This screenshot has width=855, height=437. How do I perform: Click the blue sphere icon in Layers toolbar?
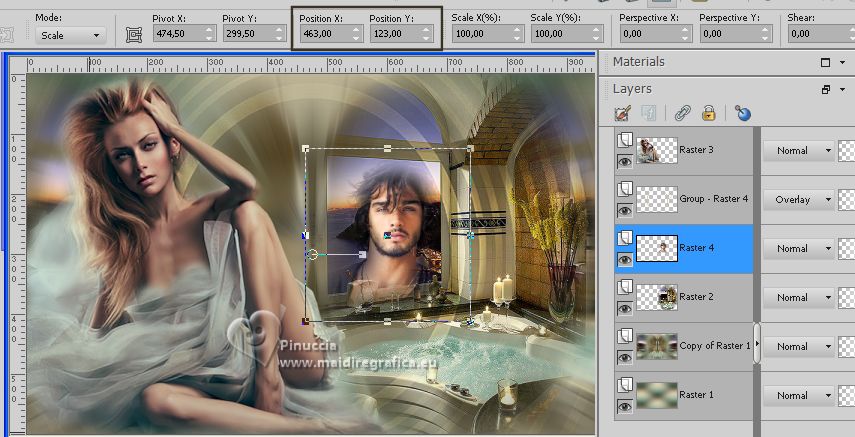(743, 113)
